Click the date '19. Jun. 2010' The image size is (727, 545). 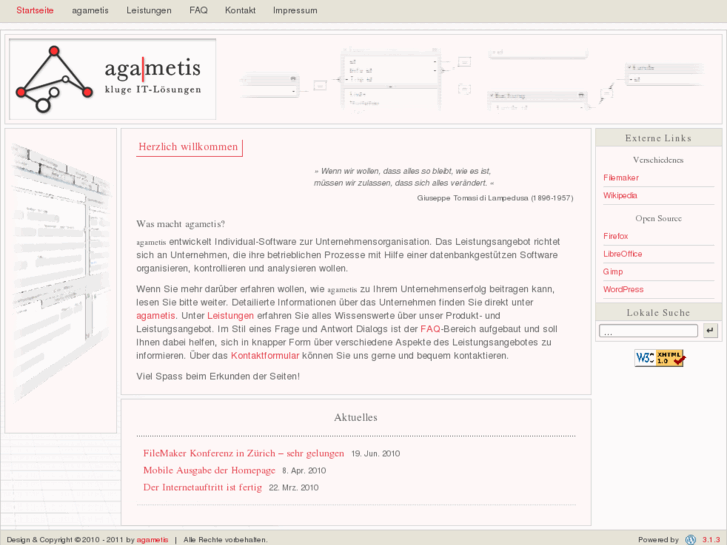pos(376,454)
